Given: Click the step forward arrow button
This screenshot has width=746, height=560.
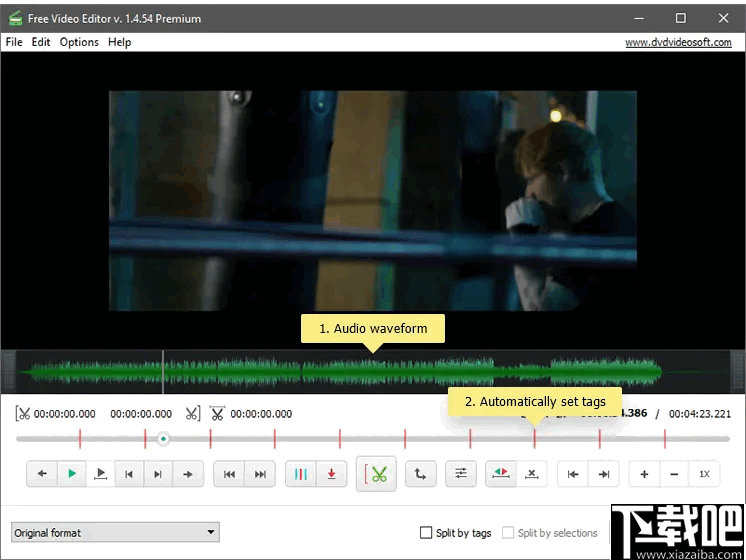Looking at the screenshot, I should (188, 474).
